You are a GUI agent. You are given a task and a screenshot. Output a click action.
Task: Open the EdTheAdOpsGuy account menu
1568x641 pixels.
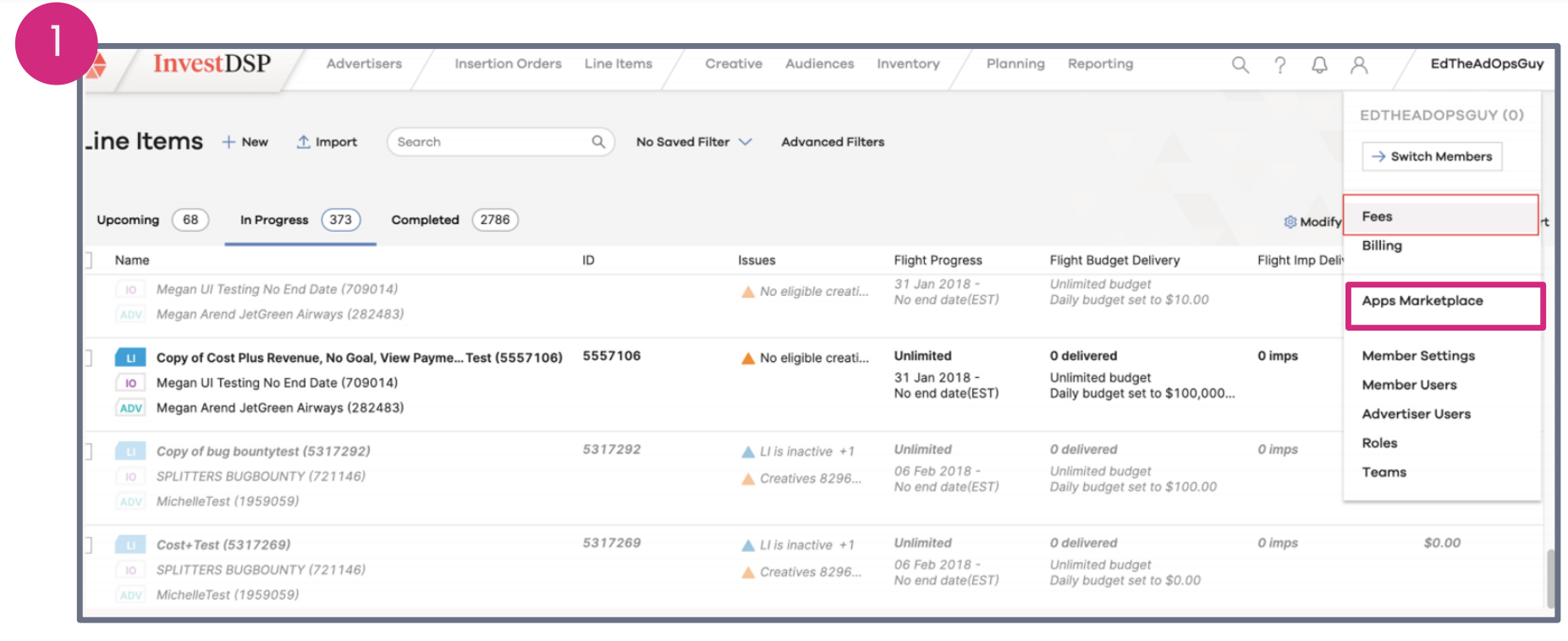click(1486, 64)
